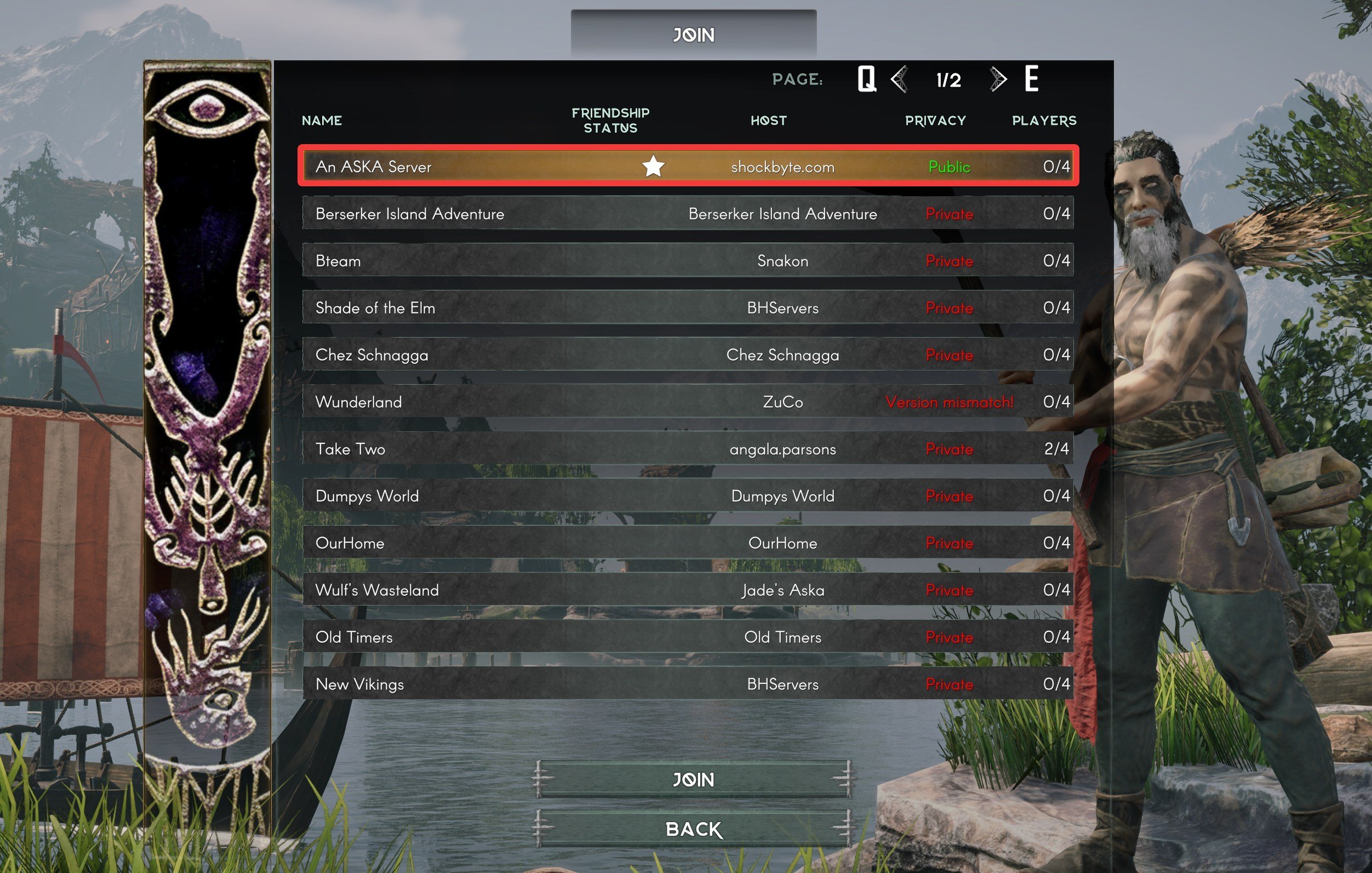Sort by the NAME column header
Viewport: 1372px width, 873px height.
(322, 120)
